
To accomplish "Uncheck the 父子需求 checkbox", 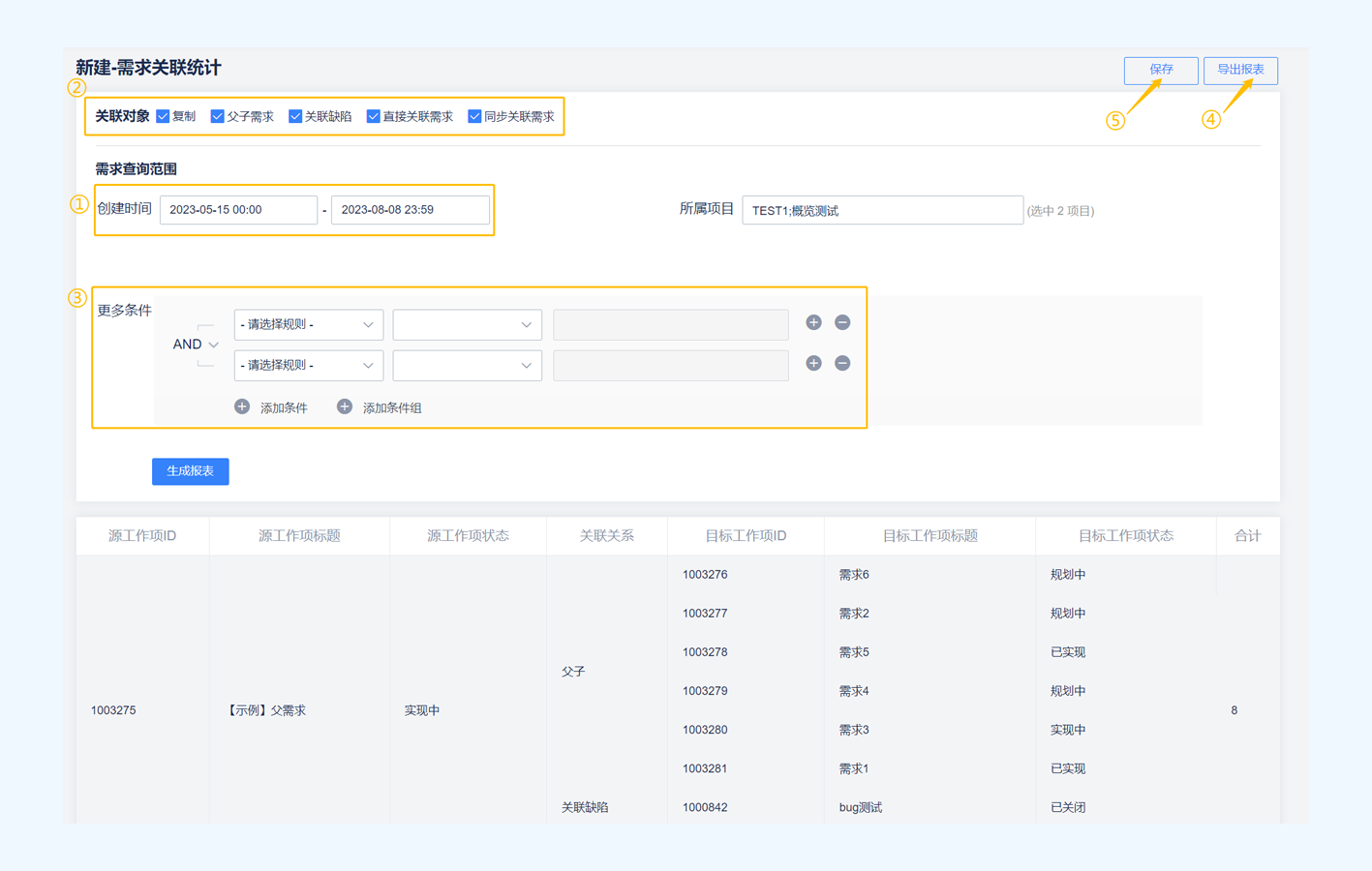I will 217,116.
